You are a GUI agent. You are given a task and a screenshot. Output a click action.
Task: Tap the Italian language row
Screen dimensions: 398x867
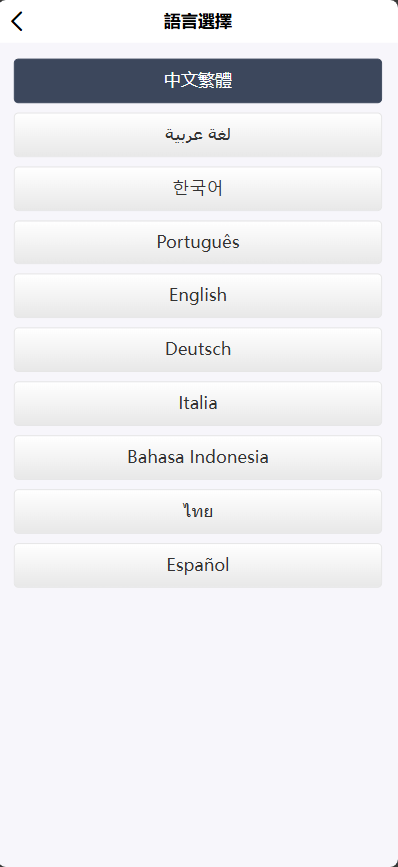click(198, 404)
